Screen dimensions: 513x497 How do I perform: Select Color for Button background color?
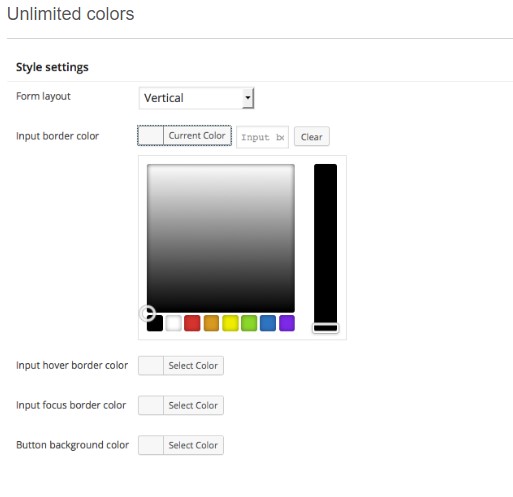tap(181, 445)
